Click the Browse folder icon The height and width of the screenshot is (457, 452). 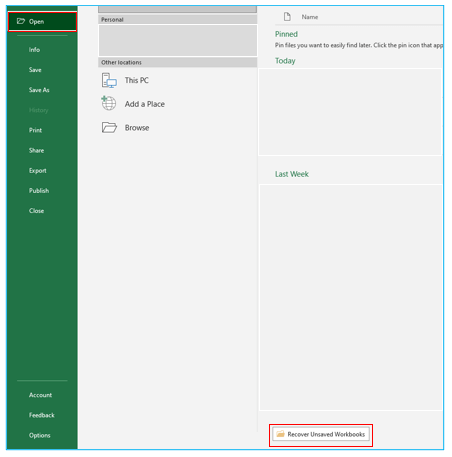click(x=109, y=127)
